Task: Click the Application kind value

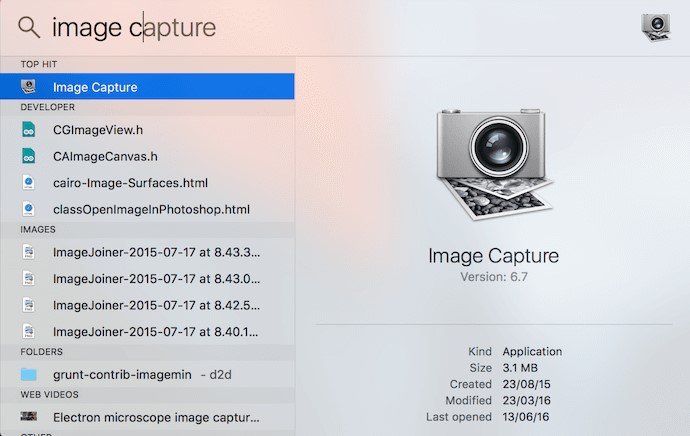Action: click(532, 352)
